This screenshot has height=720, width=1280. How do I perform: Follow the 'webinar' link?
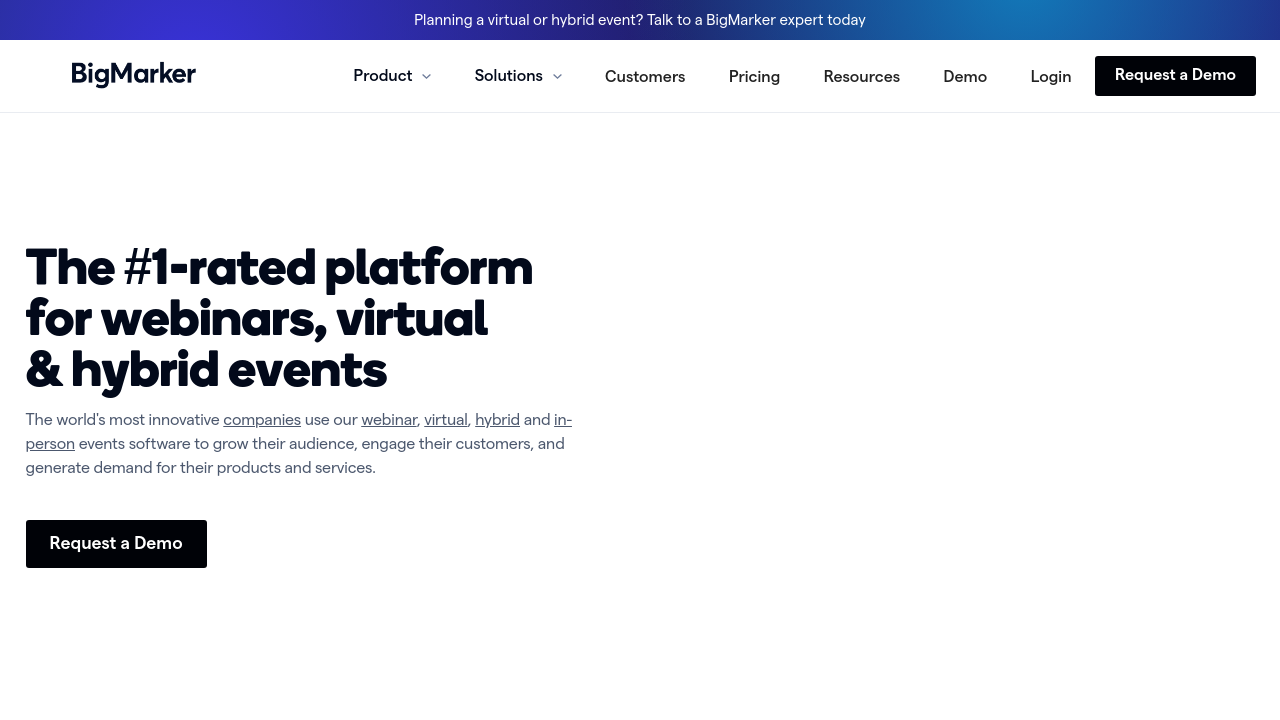pos(389,420)
